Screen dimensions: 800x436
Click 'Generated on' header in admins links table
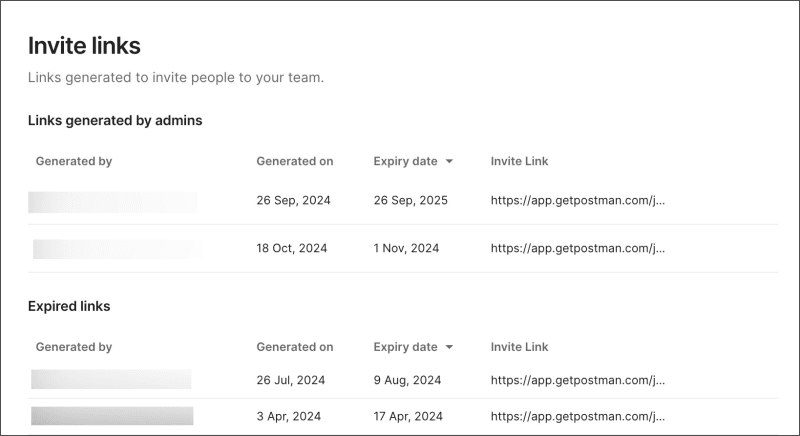coord(295,161)
